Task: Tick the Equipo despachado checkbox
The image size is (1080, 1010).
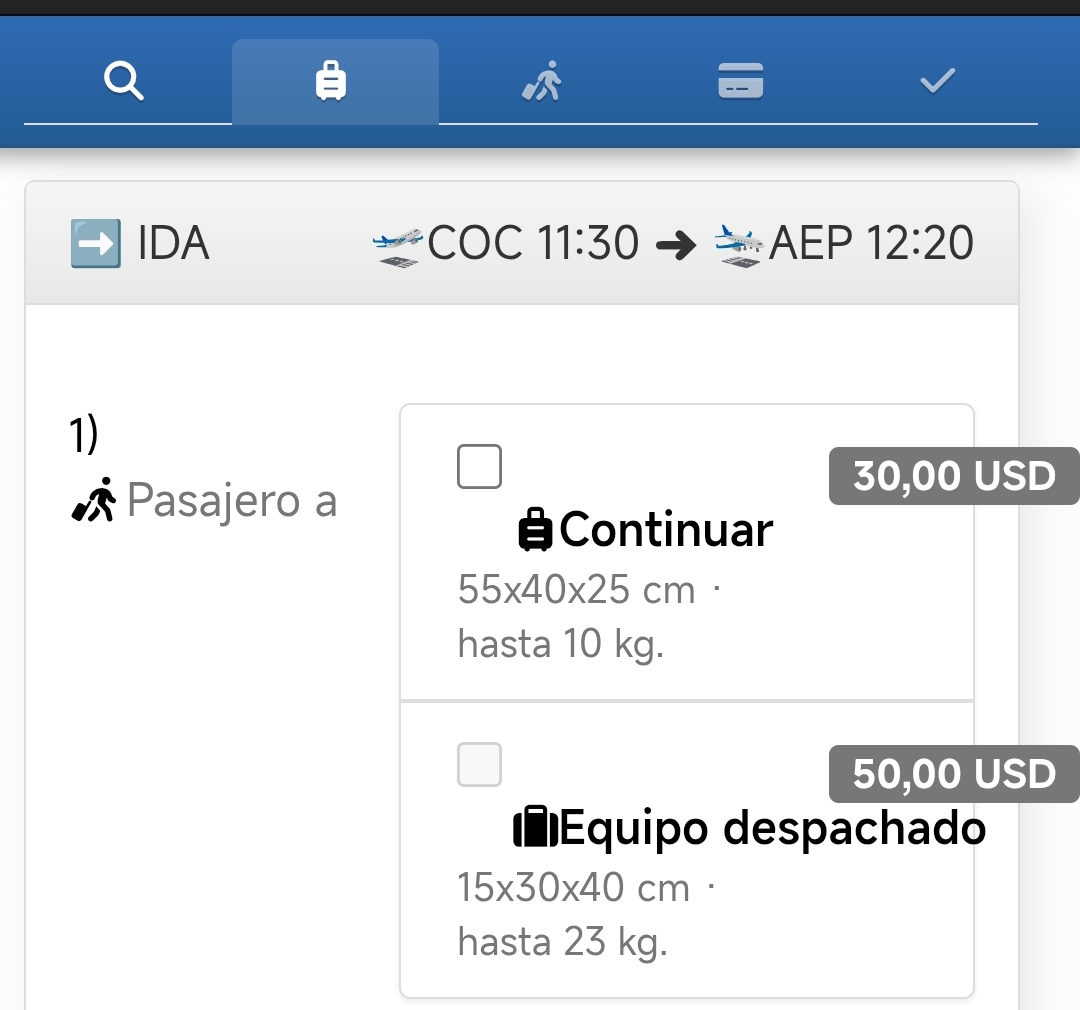Action: click(x=479, y=765)
